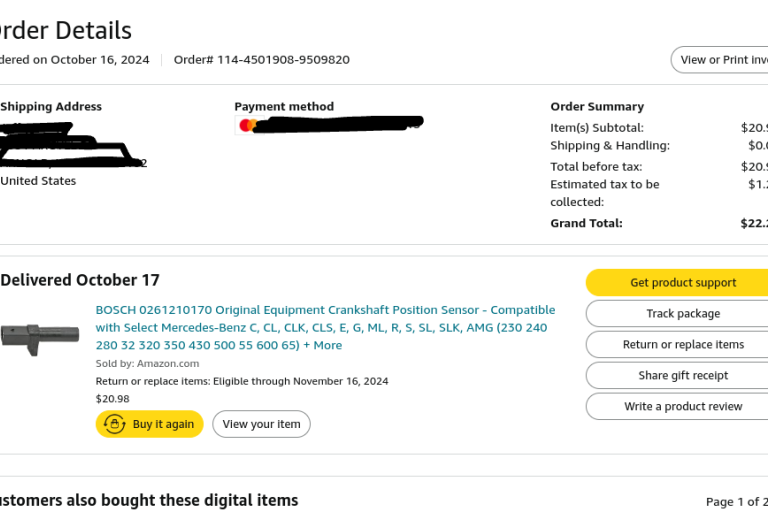Click the order number 114-4501908-9509820
Viewport: 768px width, 512px height.
point(283,60)
